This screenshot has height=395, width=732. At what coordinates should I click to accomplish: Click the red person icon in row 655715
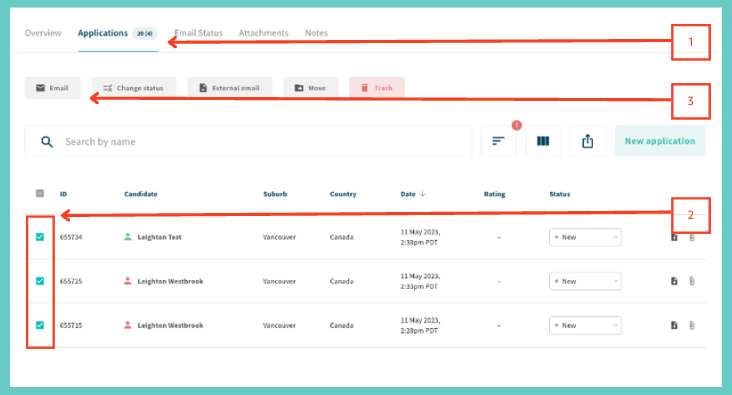pyautogui.click(x=127, y=324)
